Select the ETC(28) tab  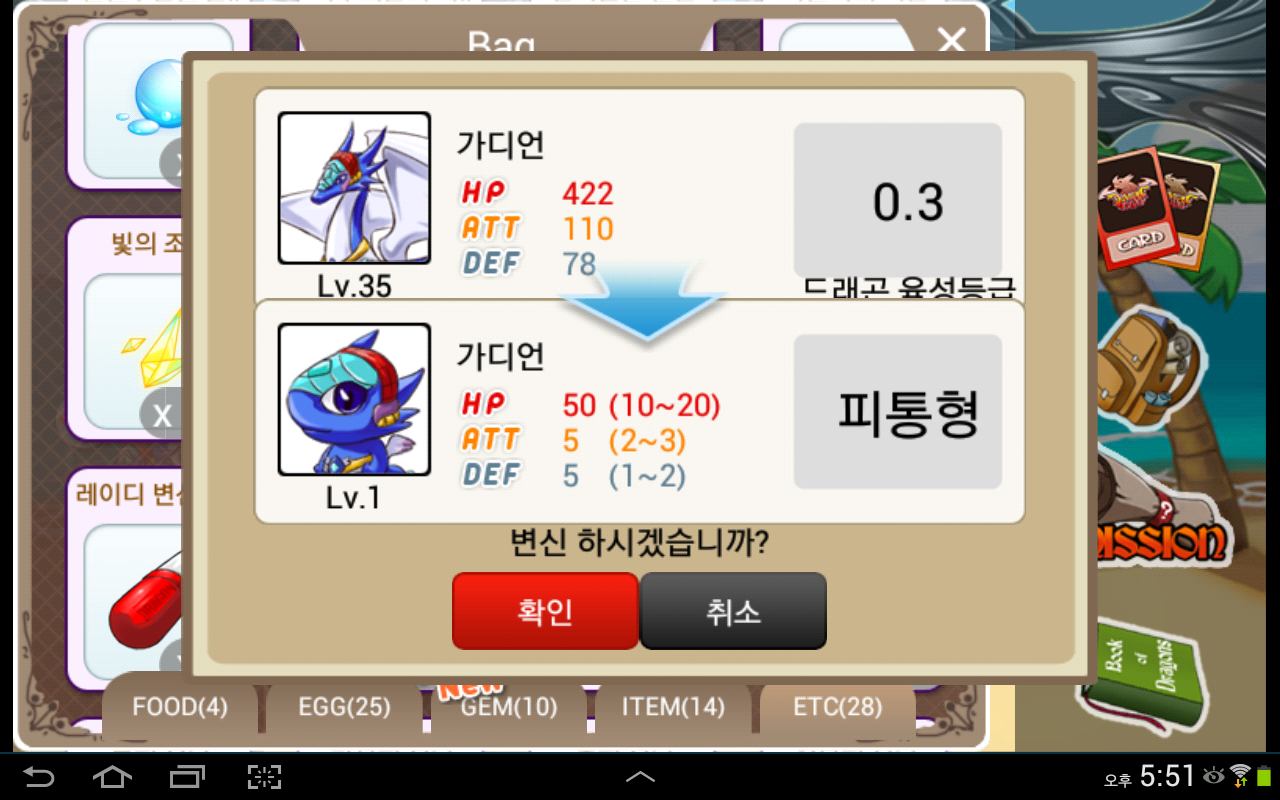click(838, 707)
